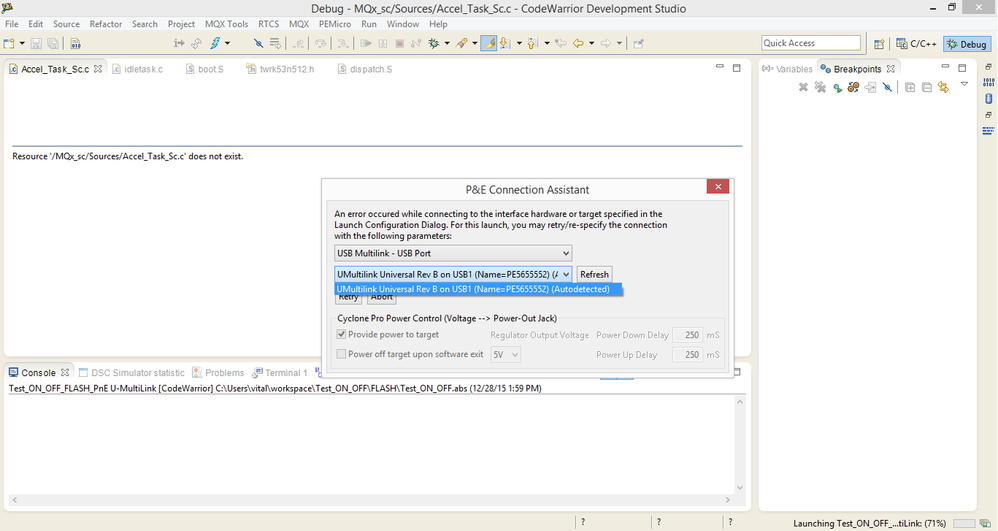Viewport: 998px width, 531px height.
Task: Click Collapse All in Breakpoints view
Action: pos(927,87)
